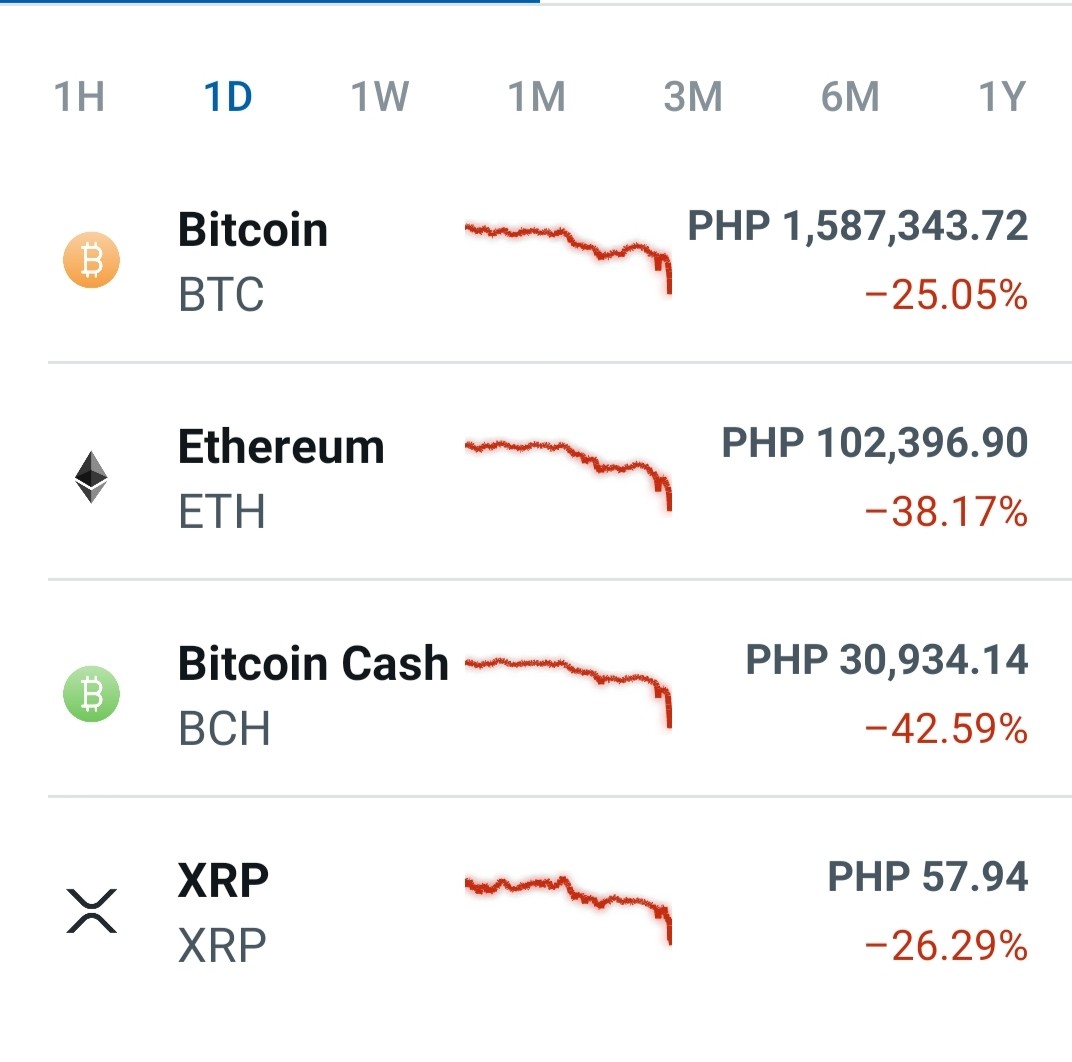This screenshot has width=1072, height=1062.
Task: Tap the XRP logo icon
Action: tap(91, 911)
